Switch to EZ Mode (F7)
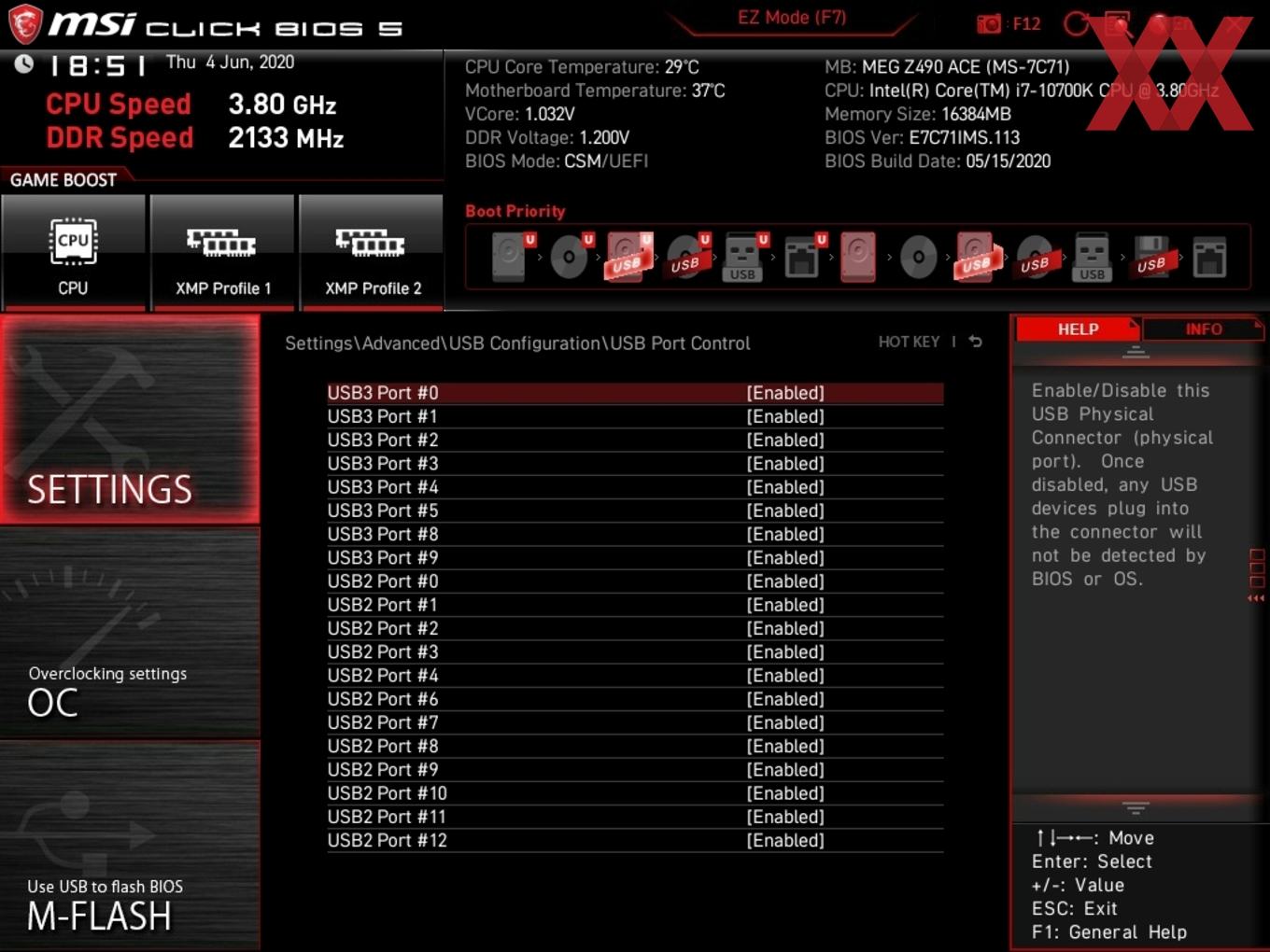 [792, 18]
